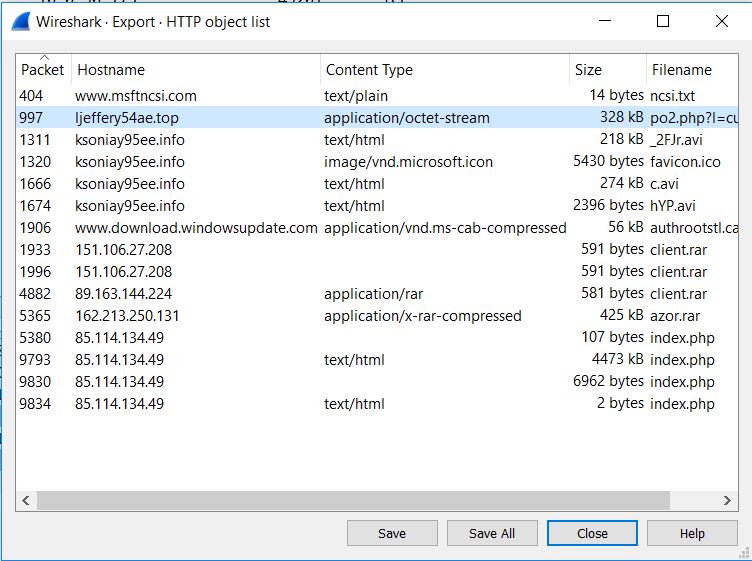Close the window with the X icon

(x=722, y=21)
